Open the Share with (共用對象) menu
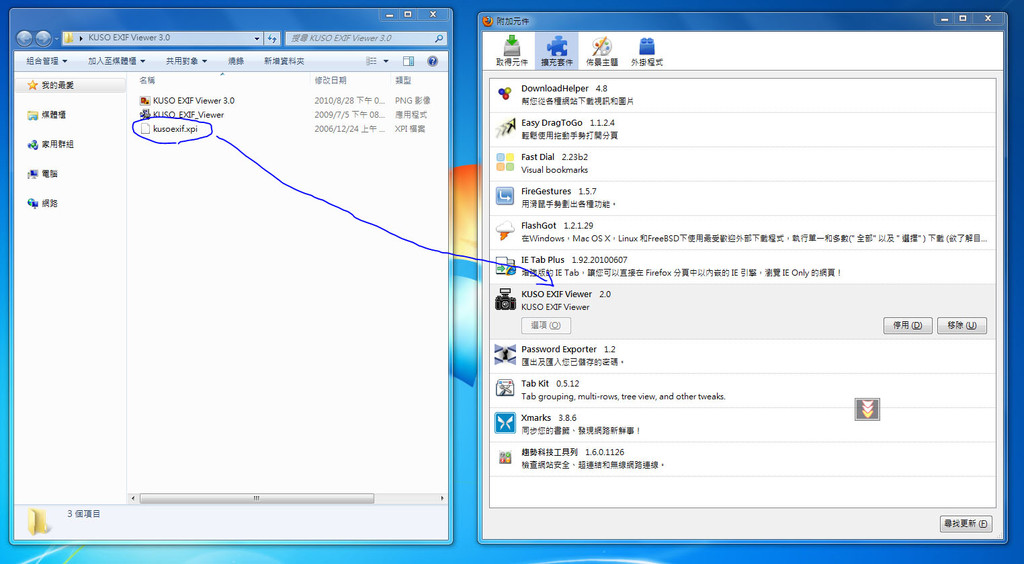1024x564 pixels. click(x=186, y=61)
